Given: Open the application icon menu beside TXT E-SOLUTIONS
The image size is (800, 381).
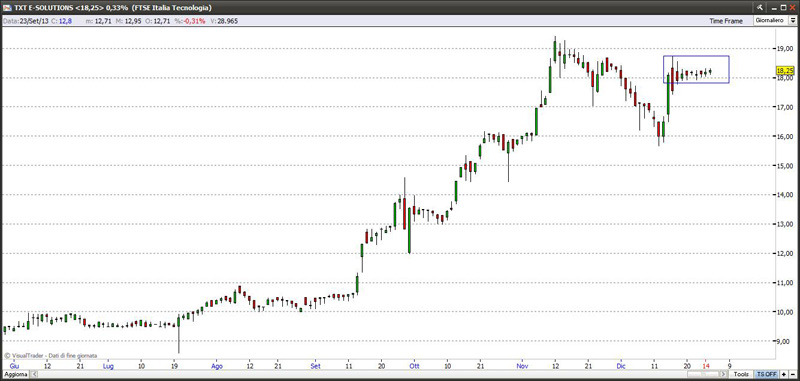Looking at the screenshot, I should click(7, 7).
